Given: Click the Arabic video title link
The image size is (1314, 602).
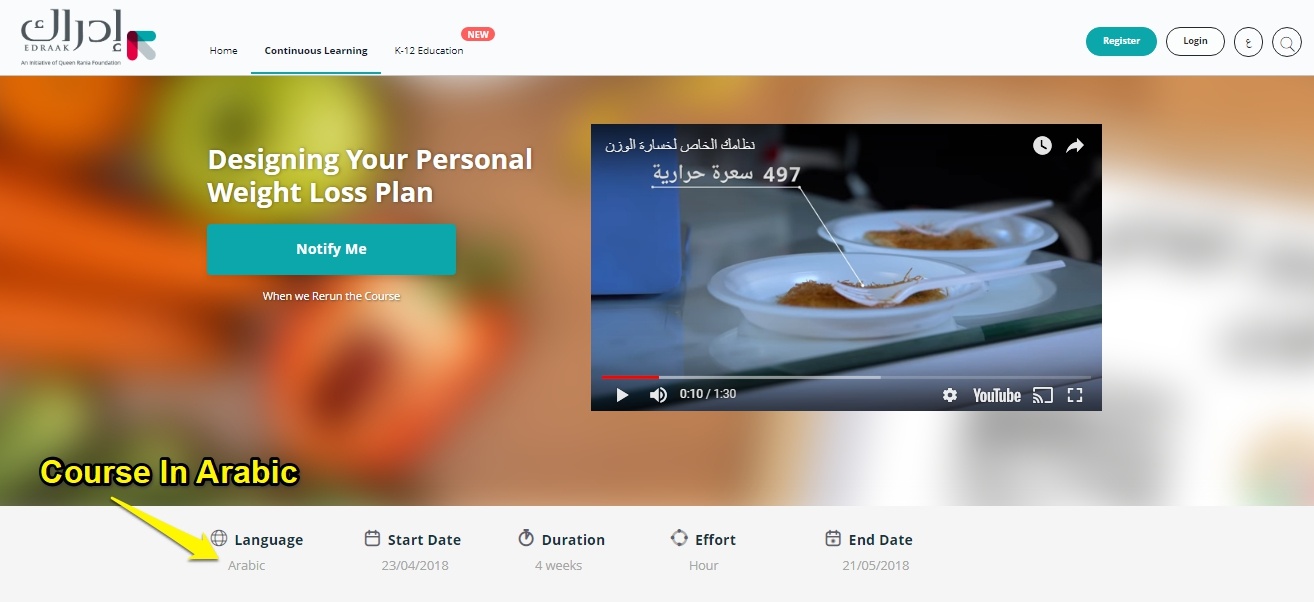Looking at the screenshot, I should (680, 145).
